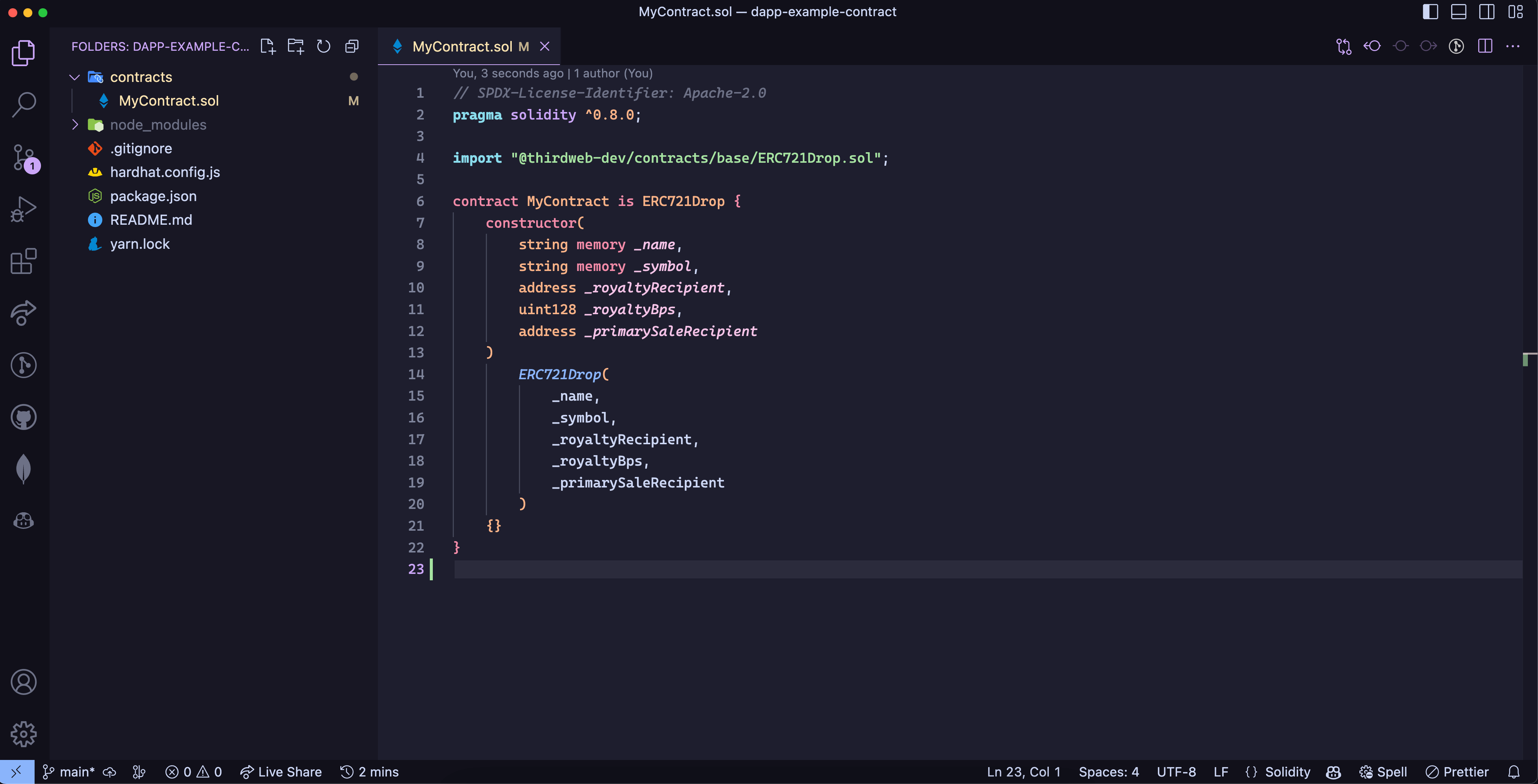This screenshot has height=784, width=1538.
Task: Open Source Control view with badge
Action: pos(24,157)
